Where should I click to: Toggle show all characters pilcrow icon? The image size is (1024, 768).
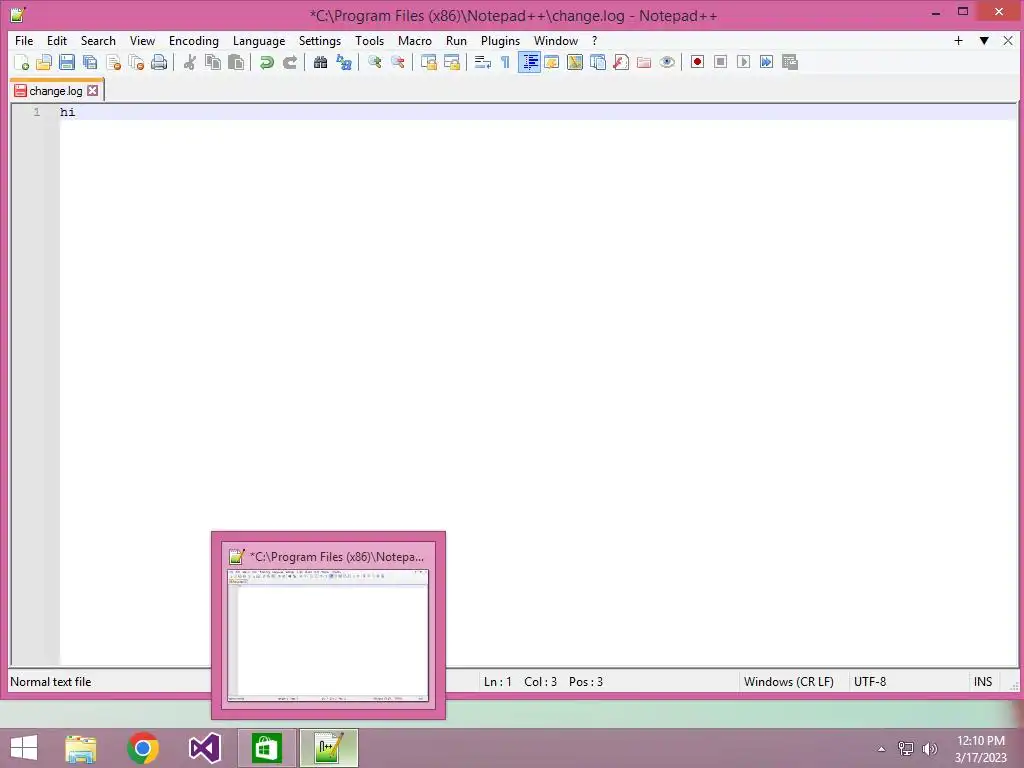coord(505,62)
